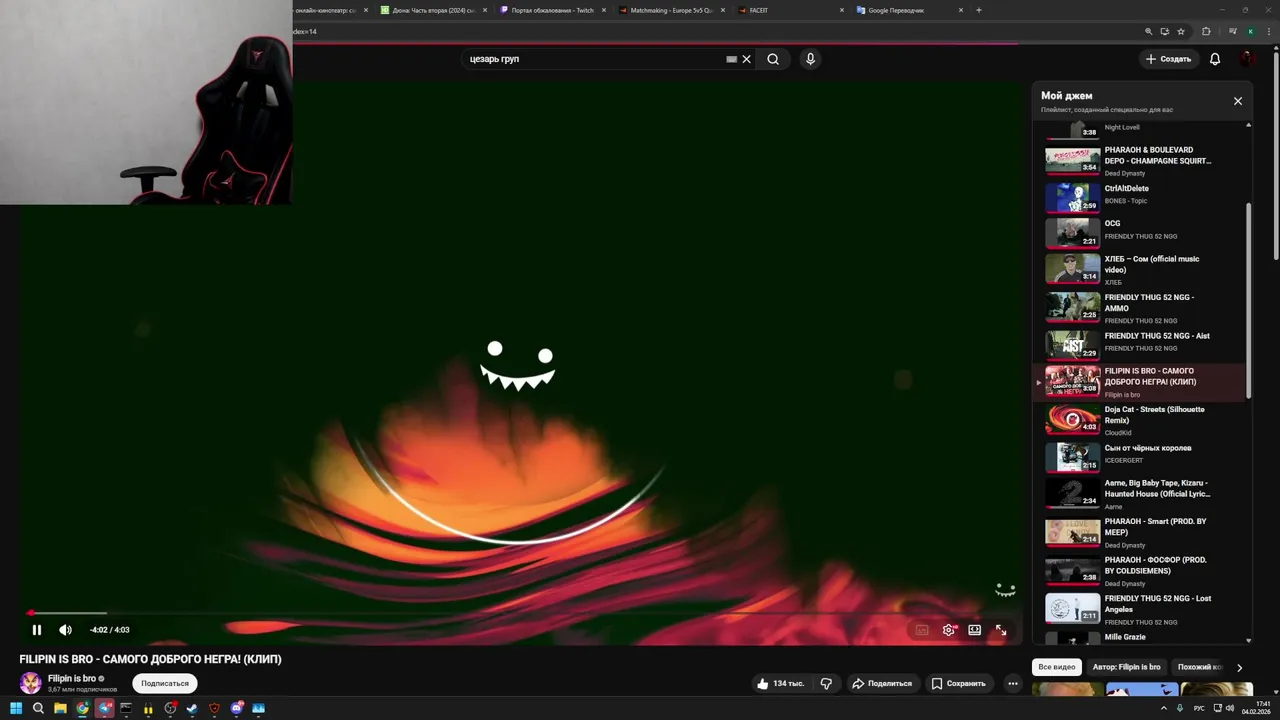Click Сохранить to save video
Screen dimensions: 1280x720
[959, 684]
